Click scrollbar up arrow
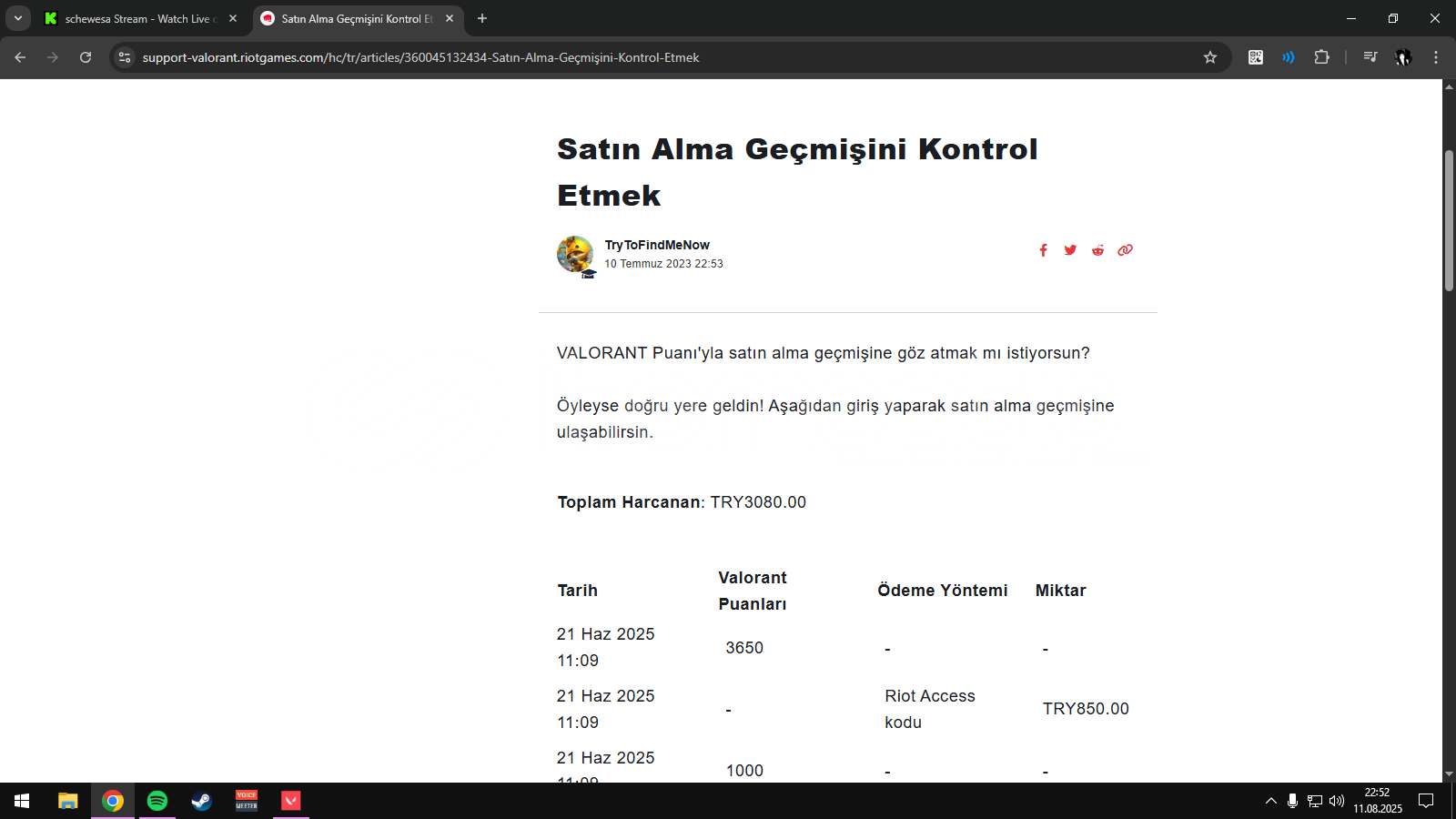Image resolution: width=1456 pixels, height=819 pixels. tap(1449, 86)
